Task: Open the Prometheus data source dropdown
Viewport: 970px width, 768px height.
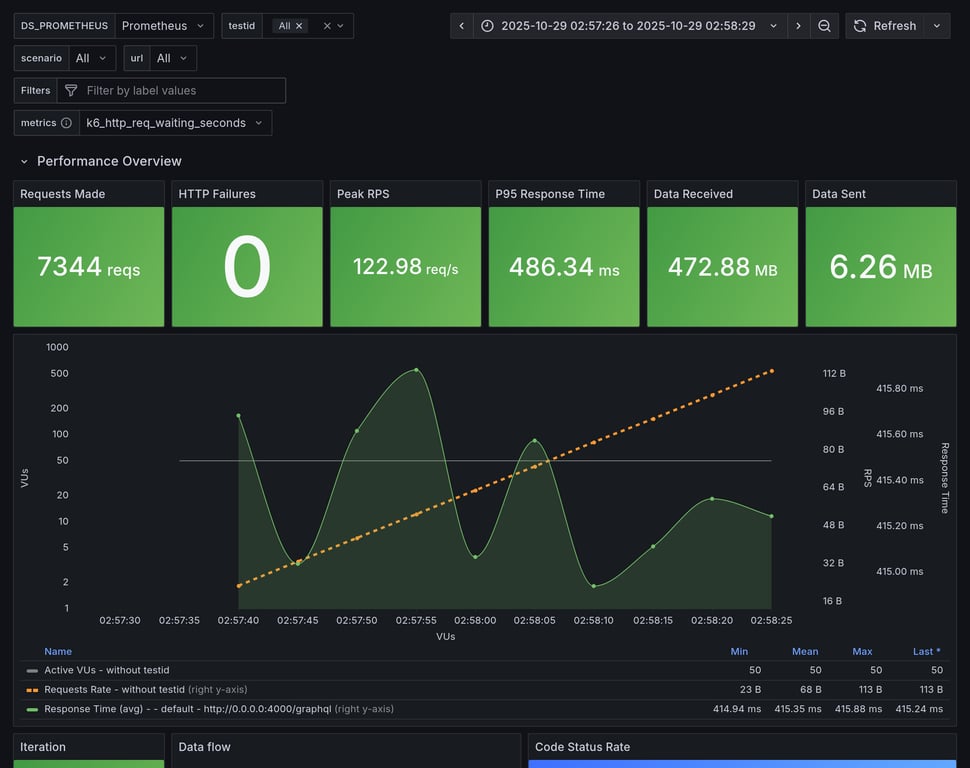Action: coord(164,26)
